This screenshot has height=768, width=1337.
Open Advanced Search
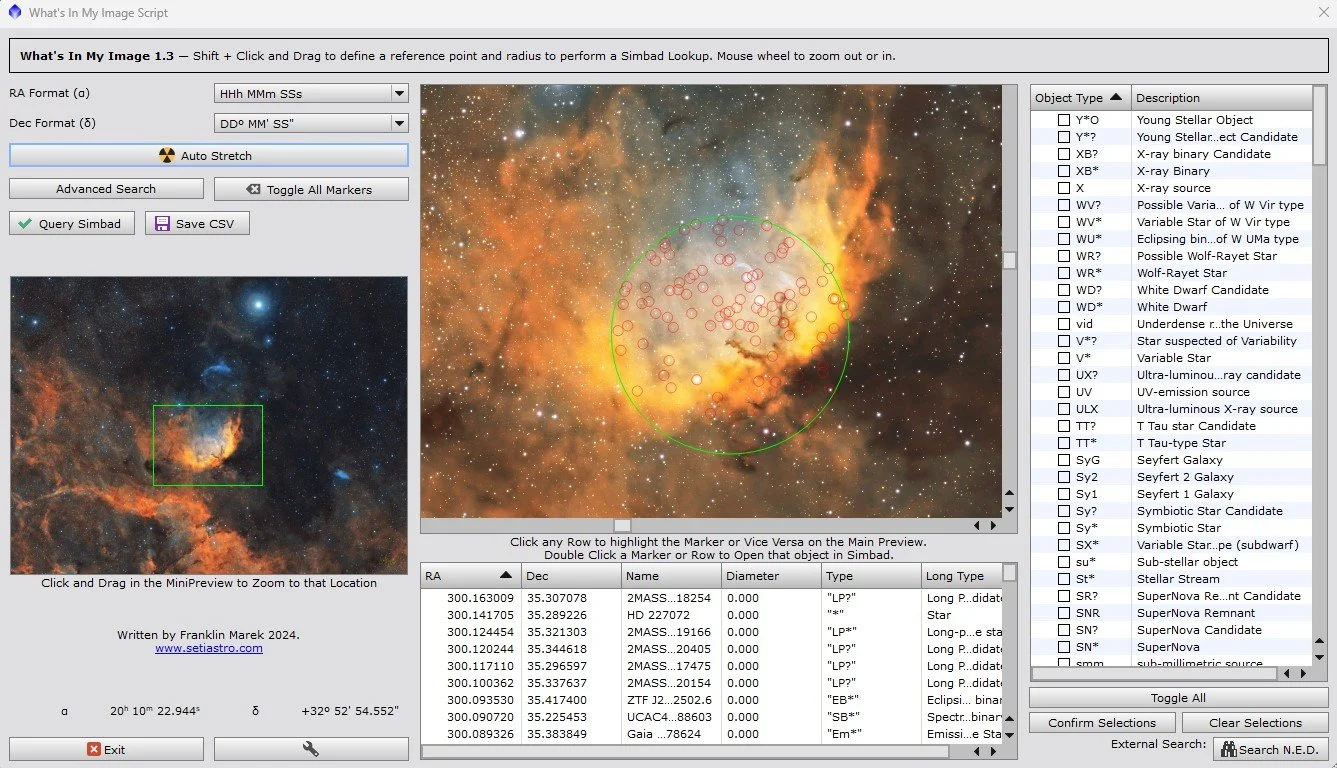click(106, 188)
